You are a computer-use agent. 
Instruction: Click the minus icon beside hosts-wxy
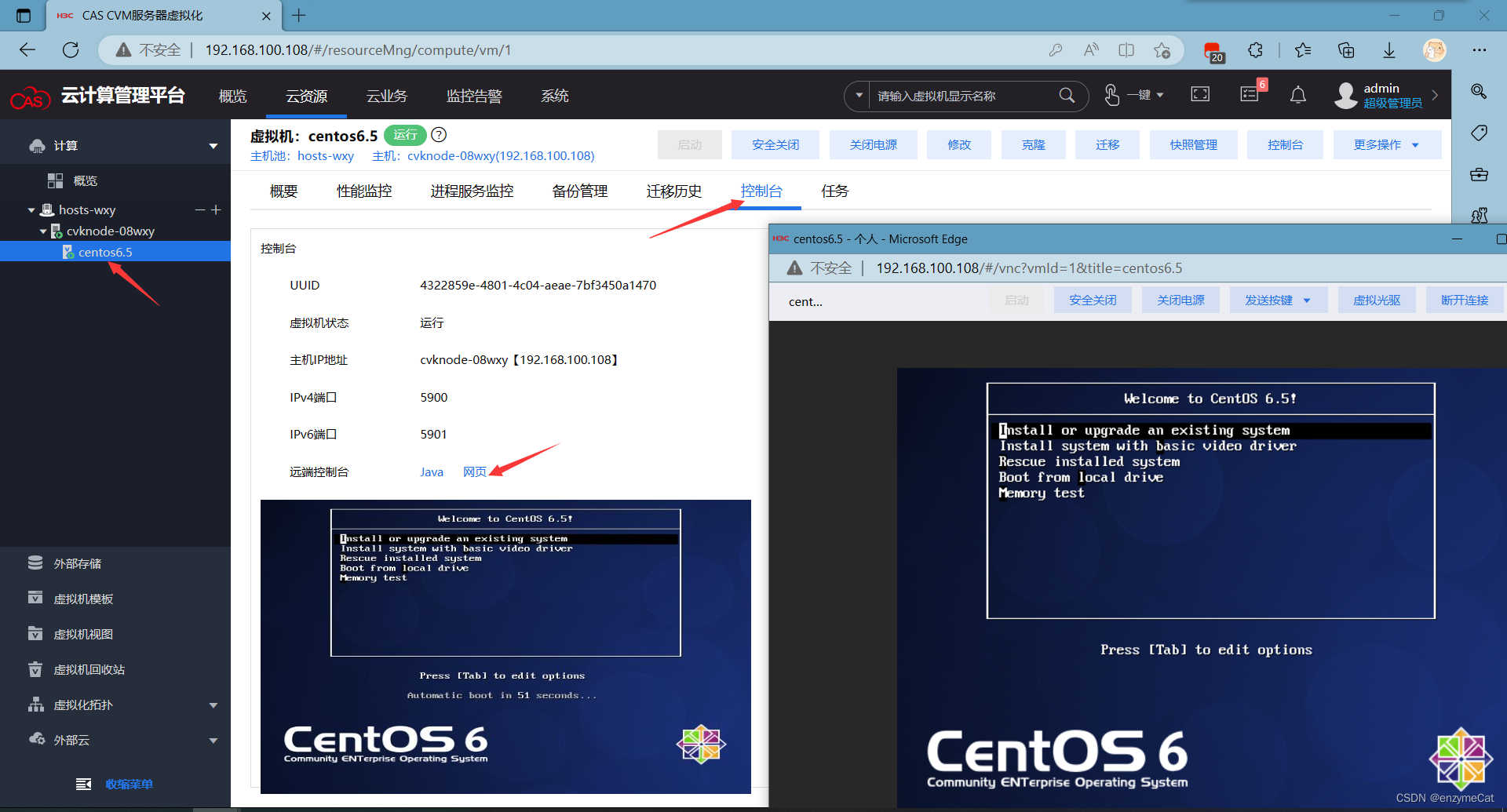[x=200, y=209]
